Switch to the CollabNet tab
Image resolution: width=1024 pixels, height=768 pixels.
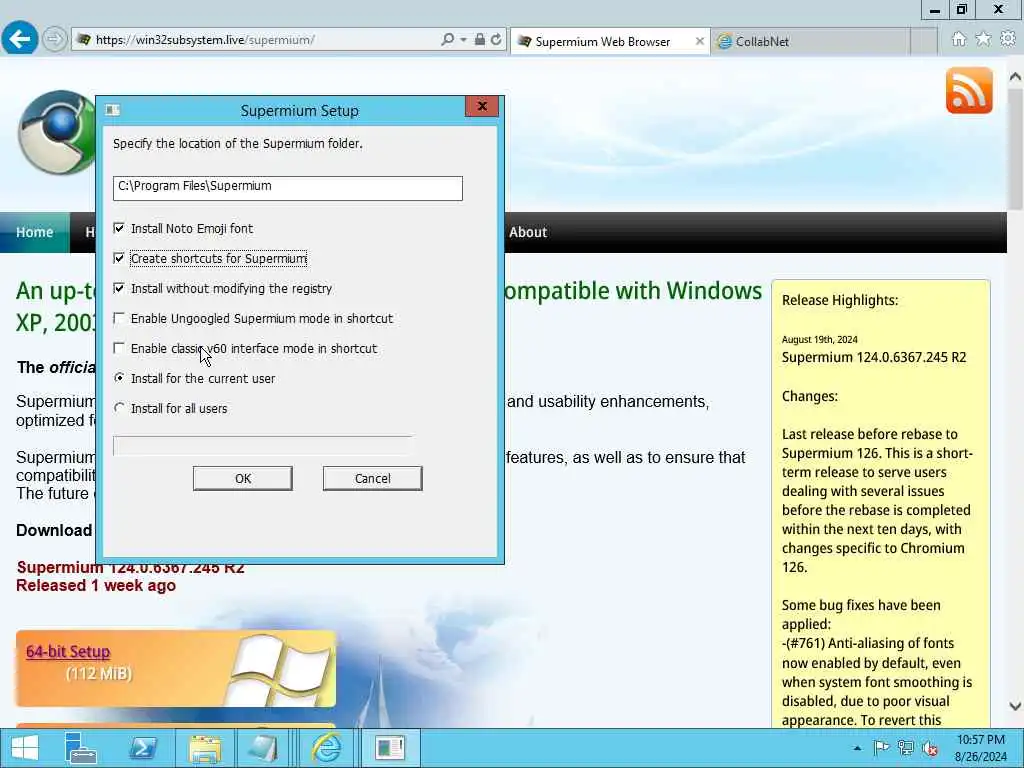(810, 41)
